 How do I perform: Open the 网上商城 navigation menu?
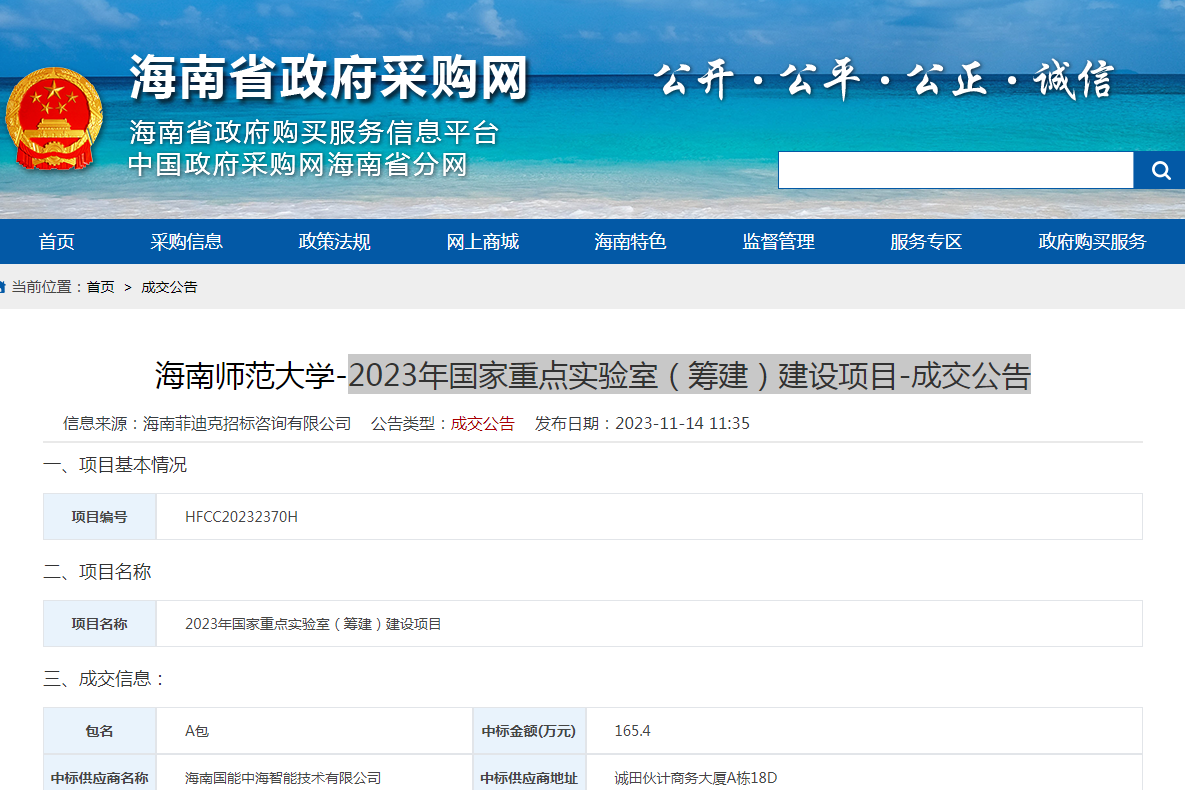[x=482, y=242]
